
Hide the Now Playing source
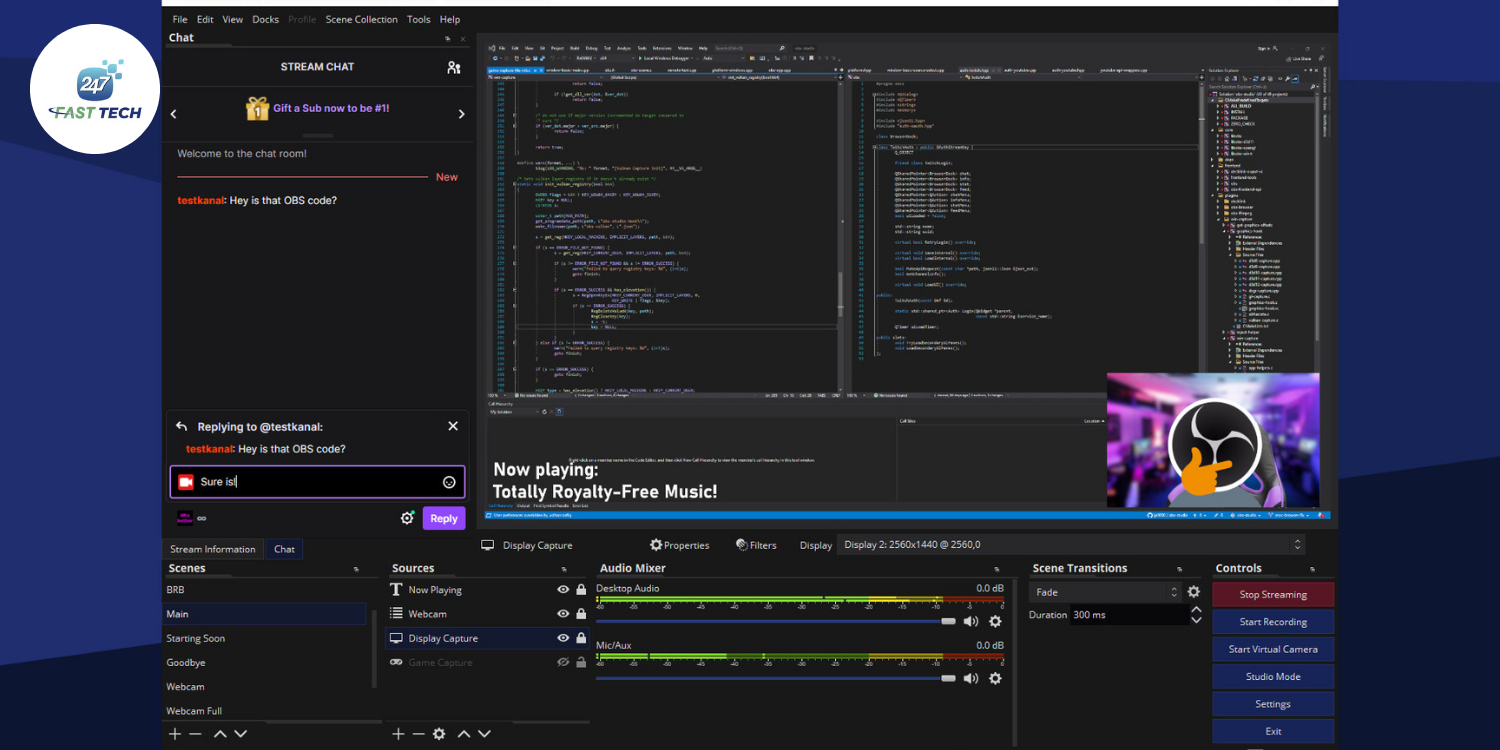pyautogui.click(x=563, y=590)
